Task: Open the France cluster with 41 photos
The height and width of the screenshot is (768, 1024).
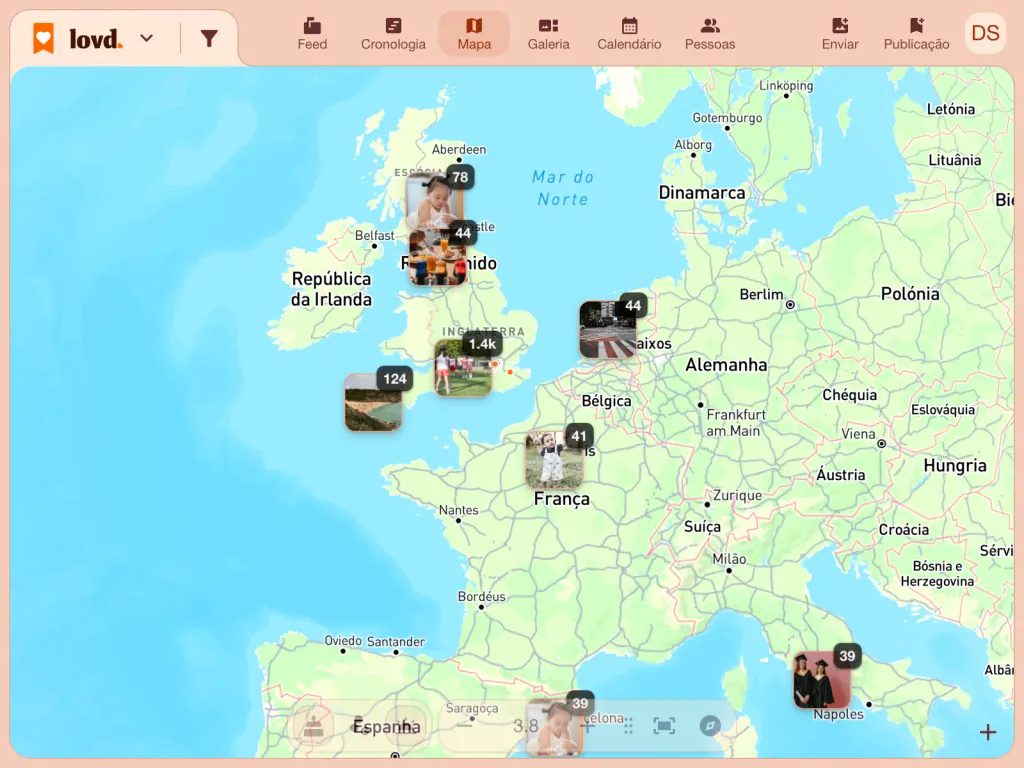Action: (554, 460)
